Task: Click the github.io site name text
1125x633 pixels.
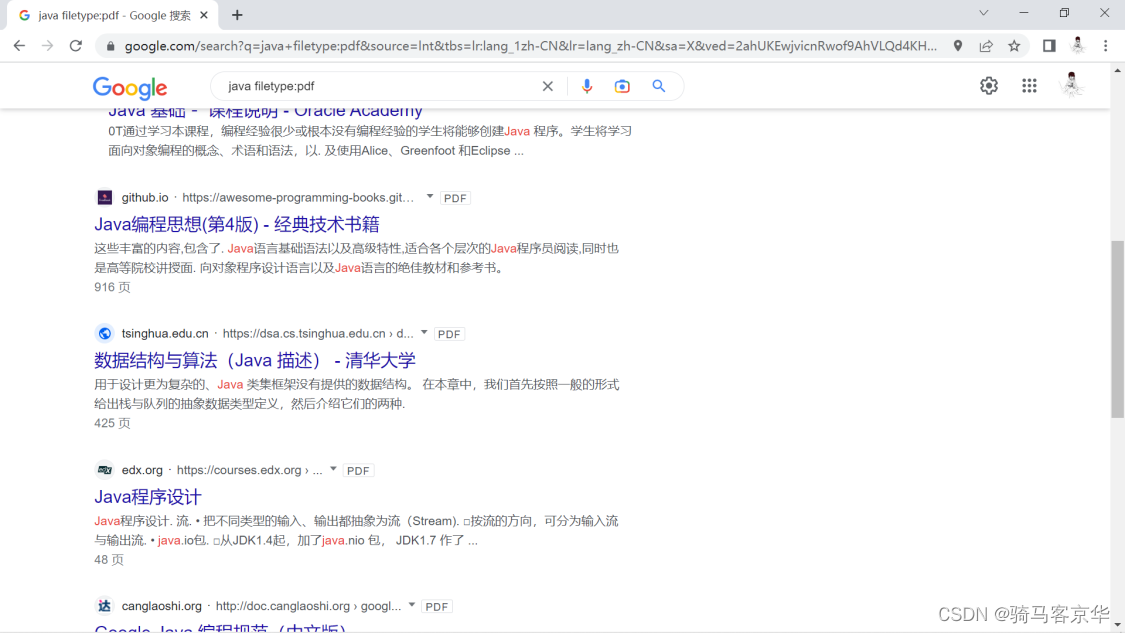Action: click(x=145, y=197)
